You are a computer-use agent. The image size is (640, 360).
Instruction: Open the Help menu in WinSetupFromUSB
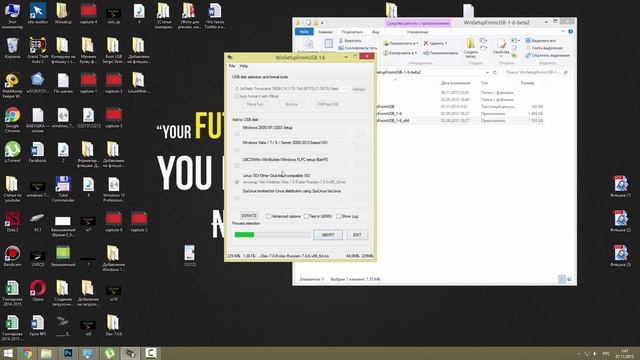pyautogui.click(x=244, y=66)
